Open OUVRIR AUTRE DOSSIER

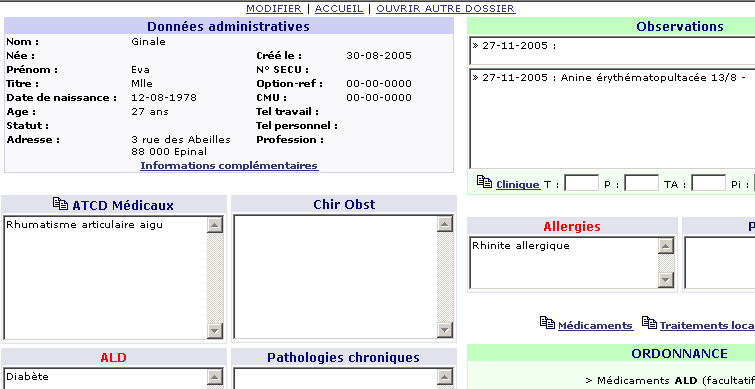(x=446, y=9)
